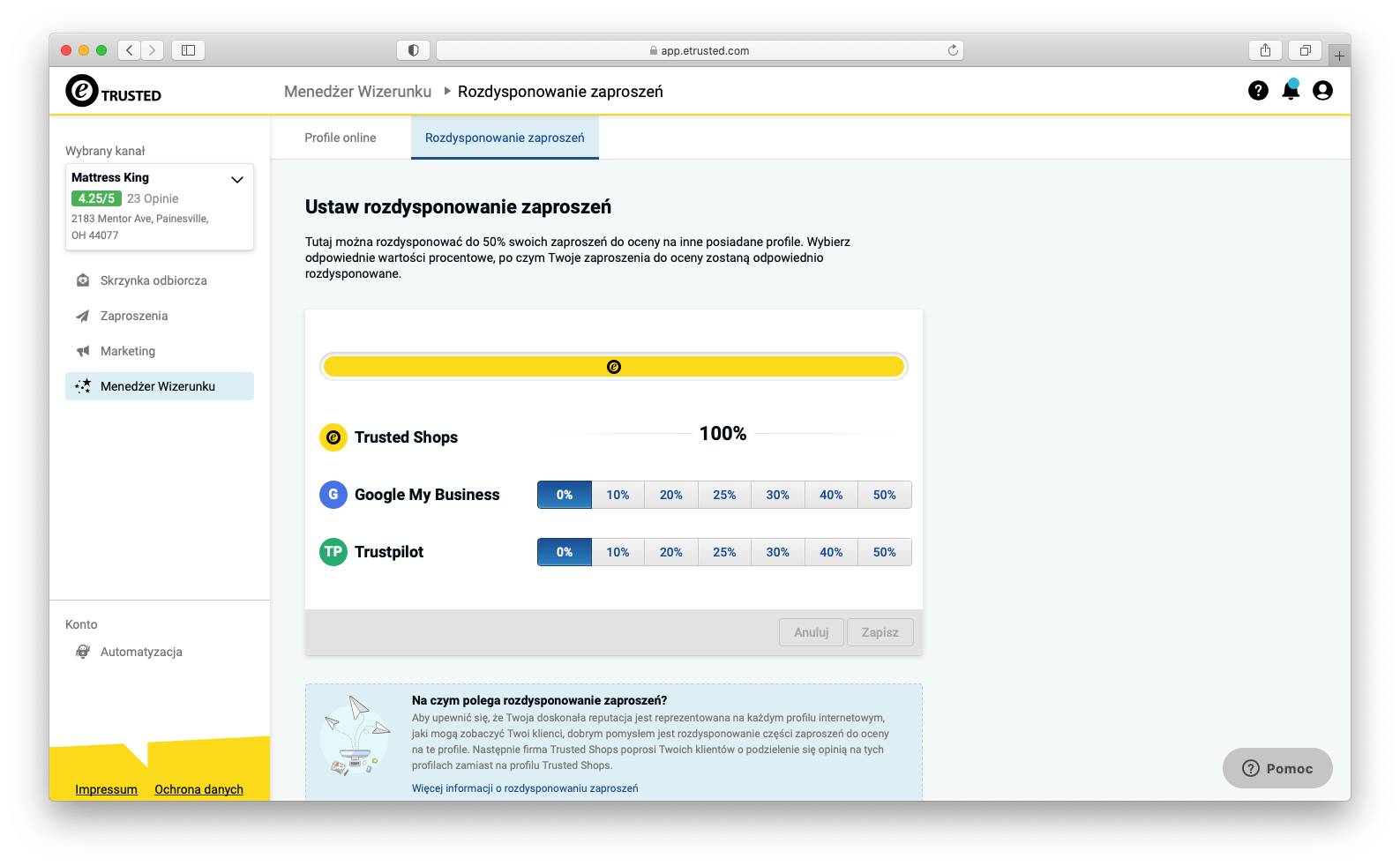
Task: Click the Automatyzacja robot icon
Action: click(83, 652)
